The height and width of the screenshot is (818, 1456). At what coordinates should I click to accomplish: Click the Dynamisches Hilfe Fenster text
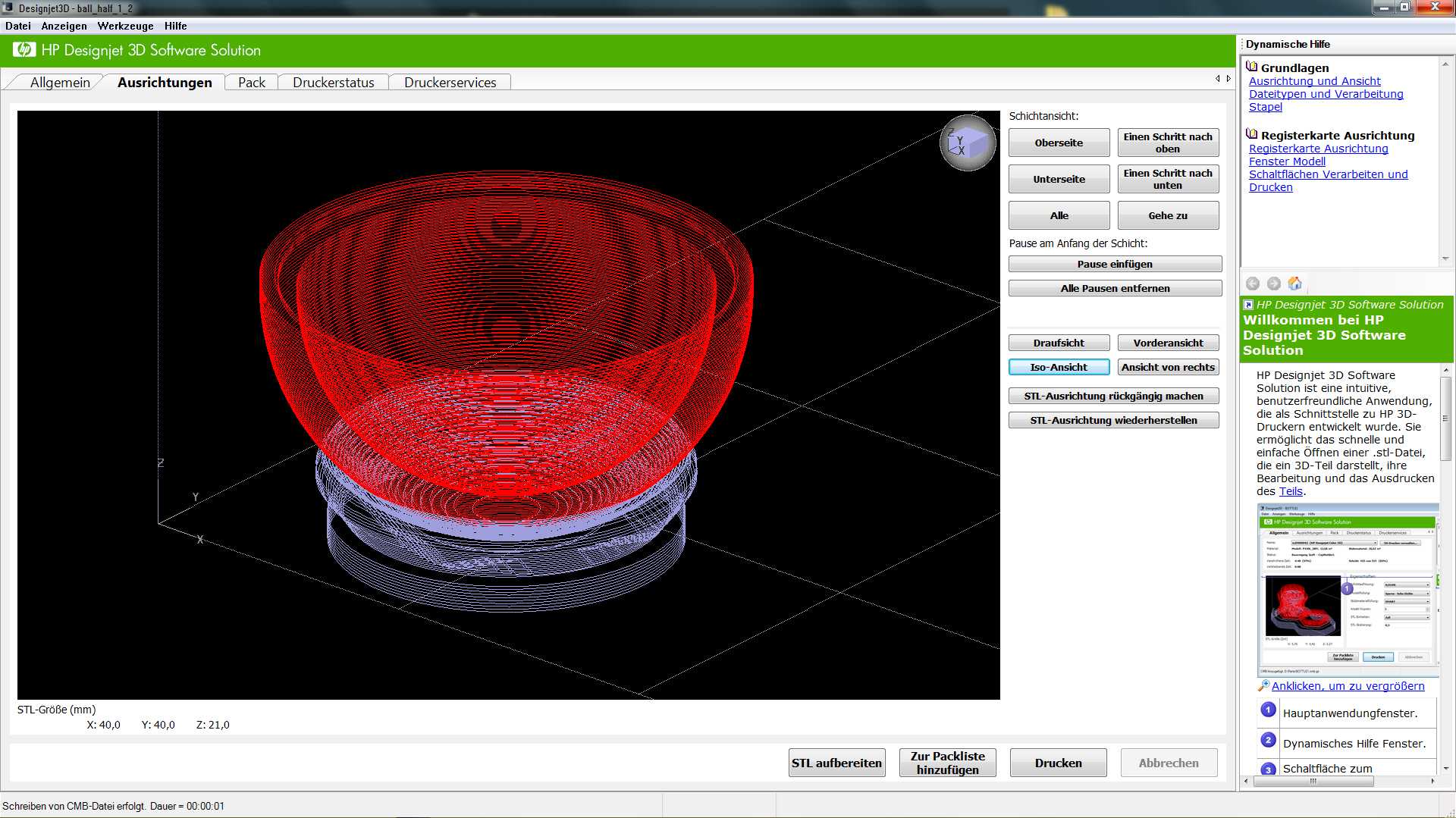1354,744
